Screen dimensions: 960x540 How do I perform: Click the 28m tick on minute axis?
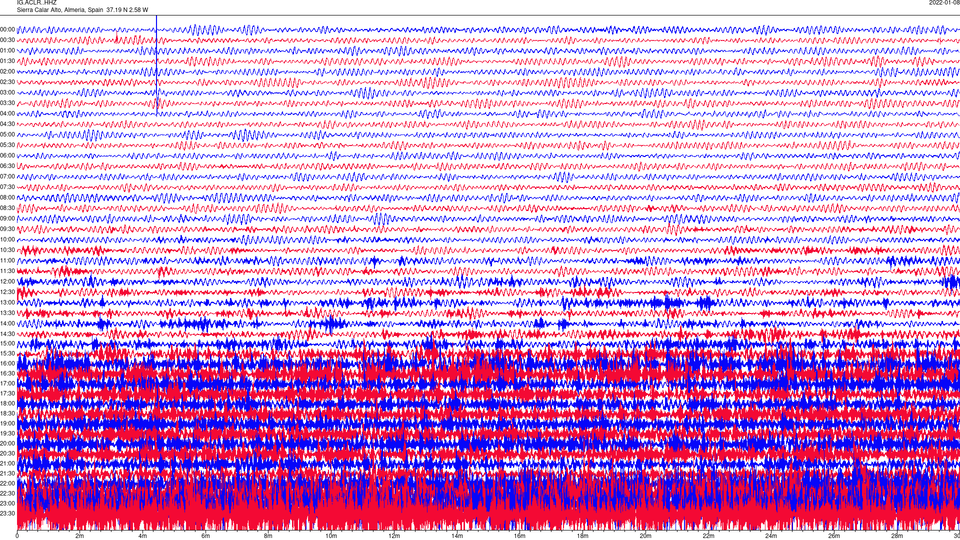(897, 536)
